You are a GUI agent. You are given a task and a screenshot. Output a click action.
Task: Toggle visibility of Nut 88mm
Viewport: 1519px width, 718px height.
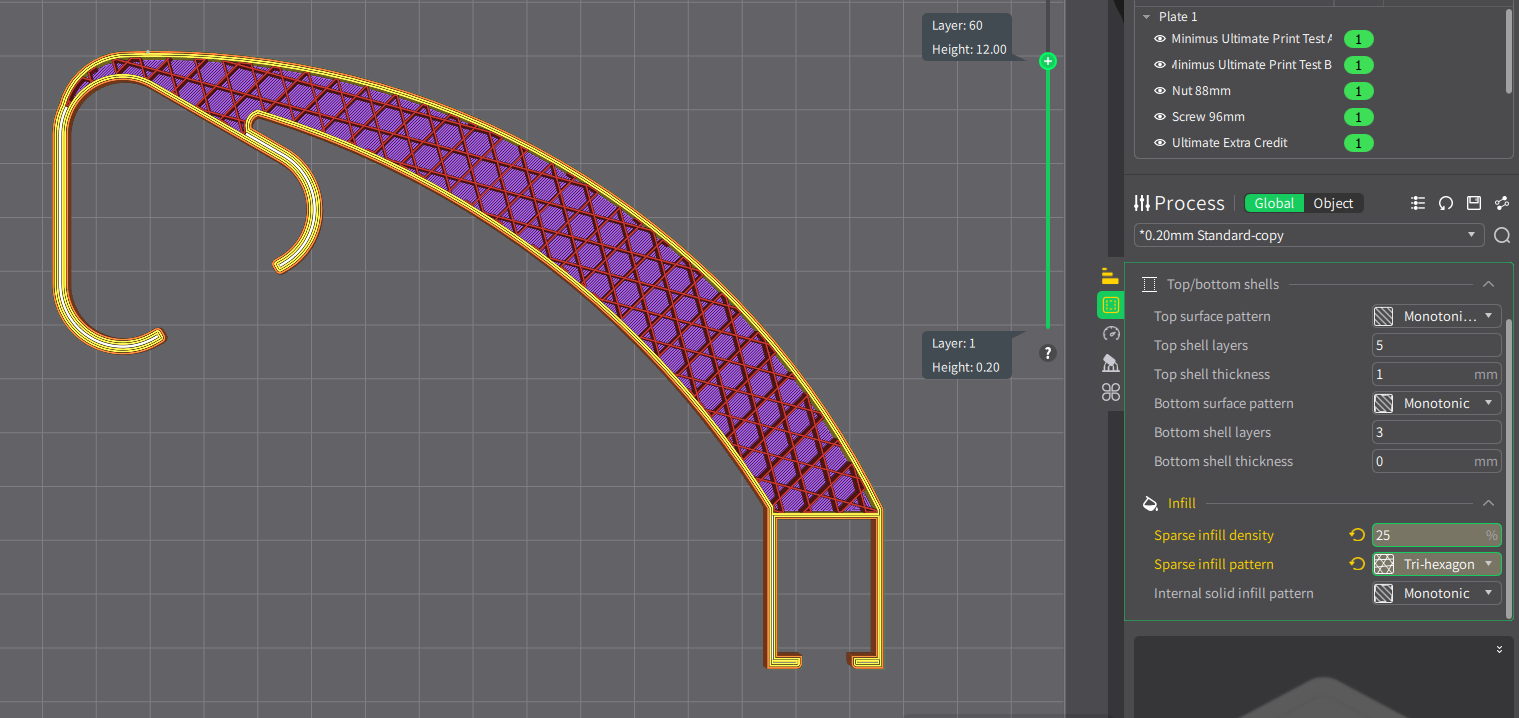coord(1160,91)
